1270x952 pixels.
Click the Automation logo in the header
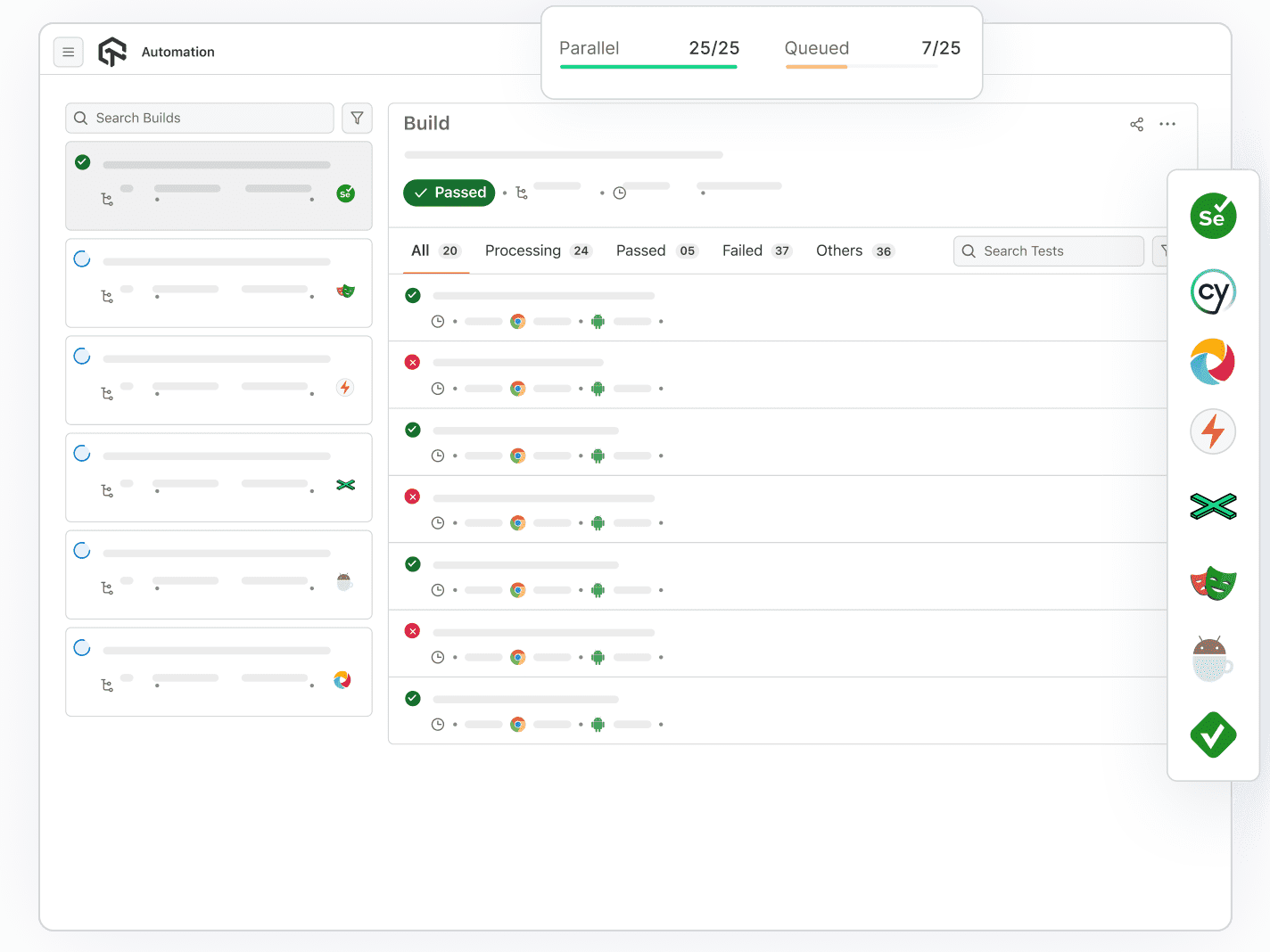112,53
